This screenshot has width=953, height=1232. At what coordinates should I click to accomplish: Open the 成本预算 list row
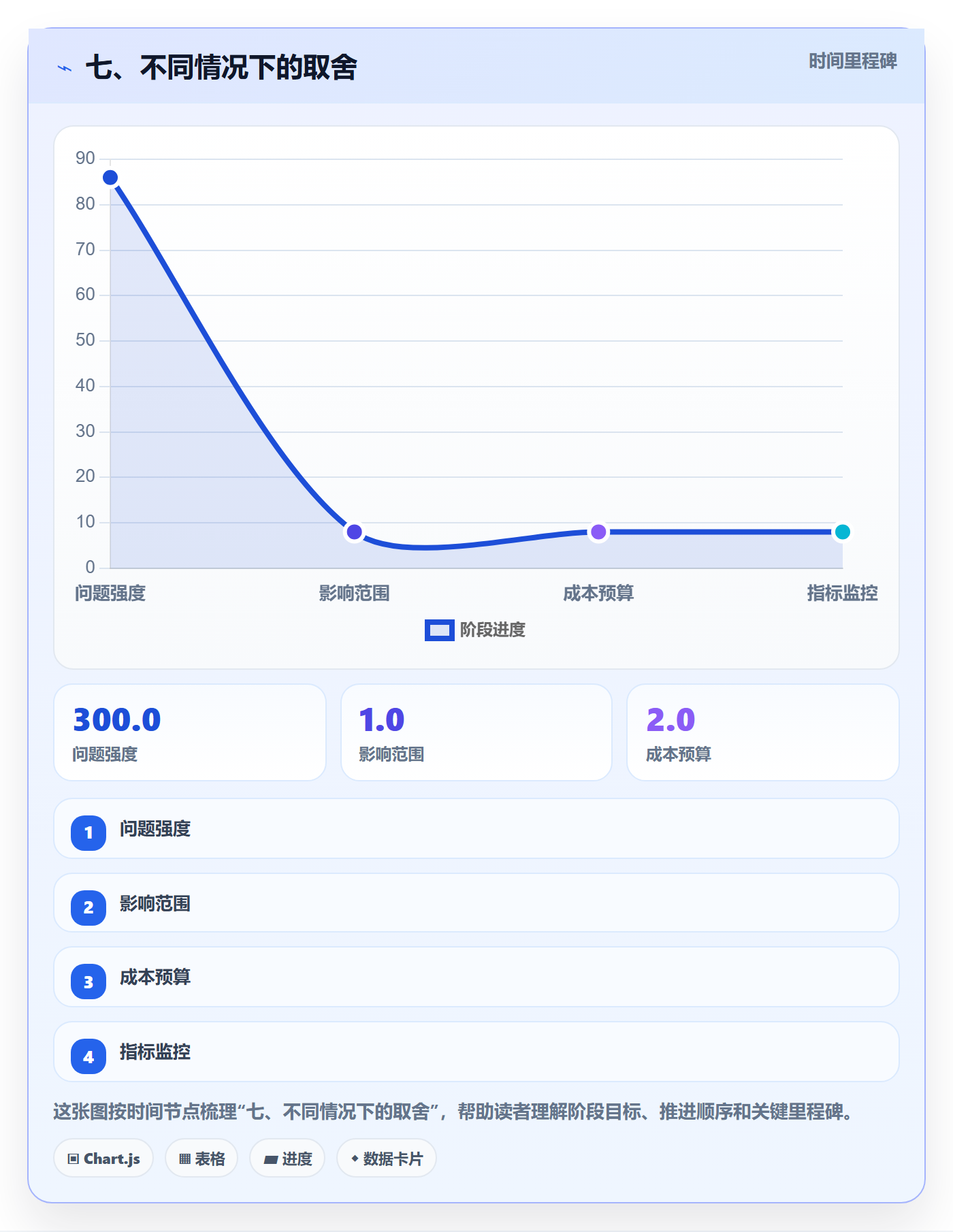(476, 977)
